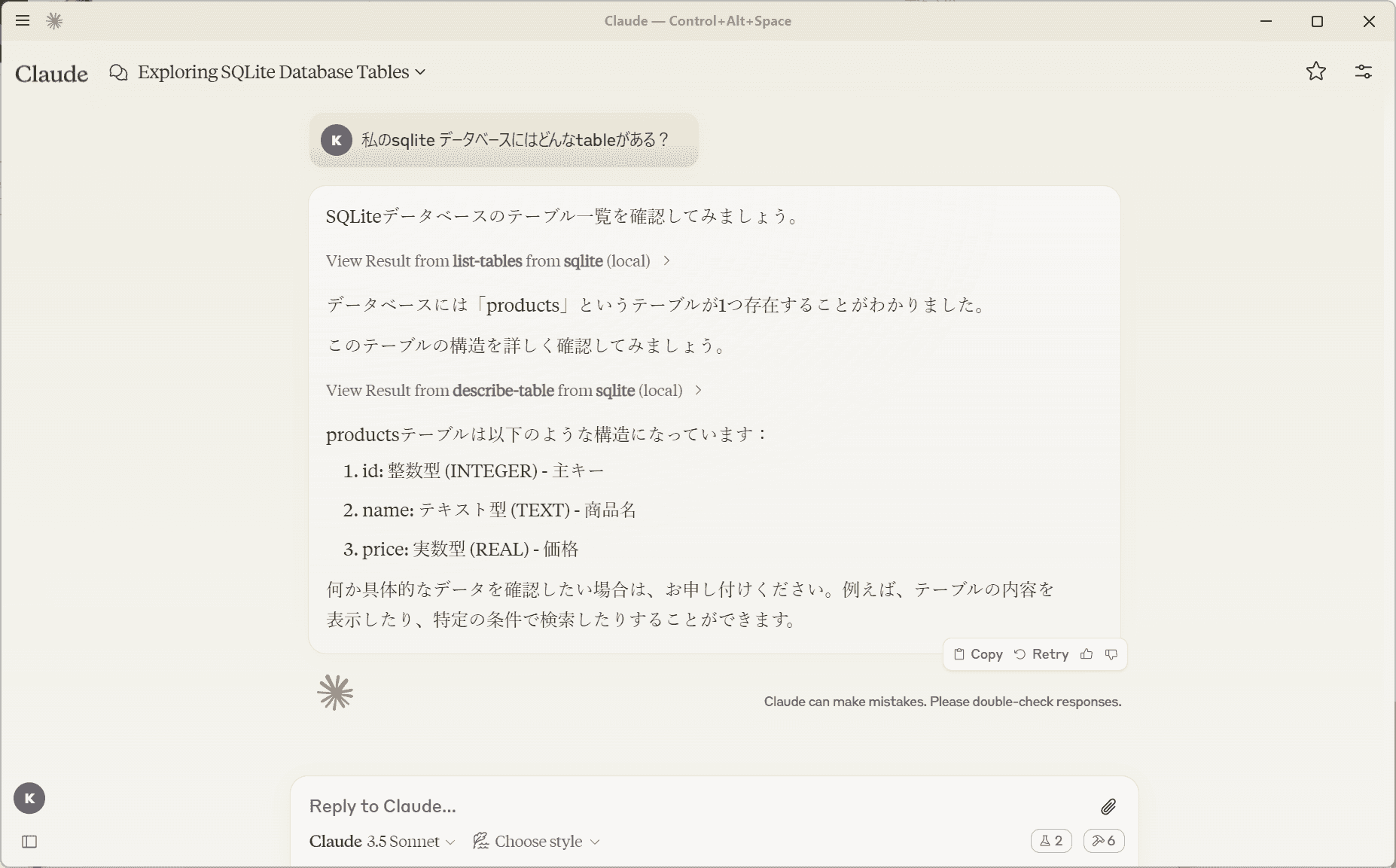Screen dimensions: 1396x868
Task: Expand the list-tables result from sqlite
Action: pos(498,261)
